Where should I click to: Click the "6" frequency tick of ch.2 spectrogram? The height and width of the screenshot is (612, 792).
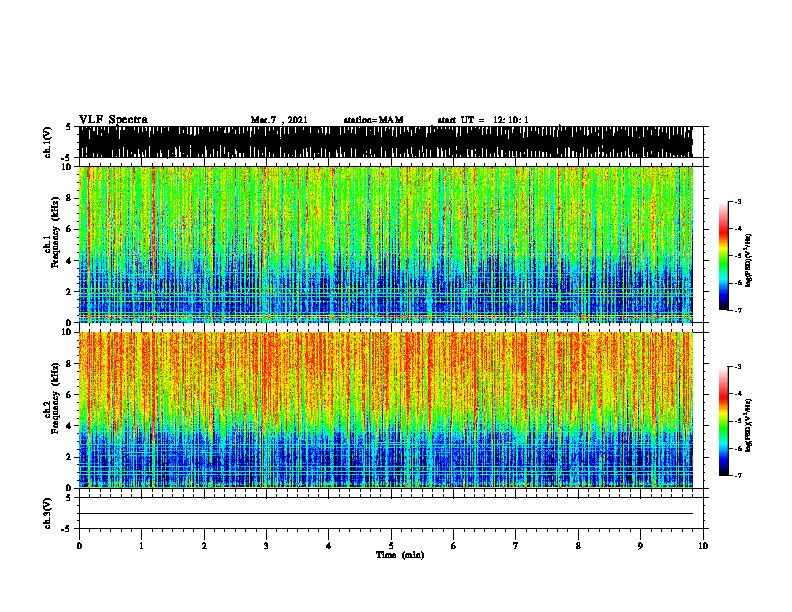[71, 395]
